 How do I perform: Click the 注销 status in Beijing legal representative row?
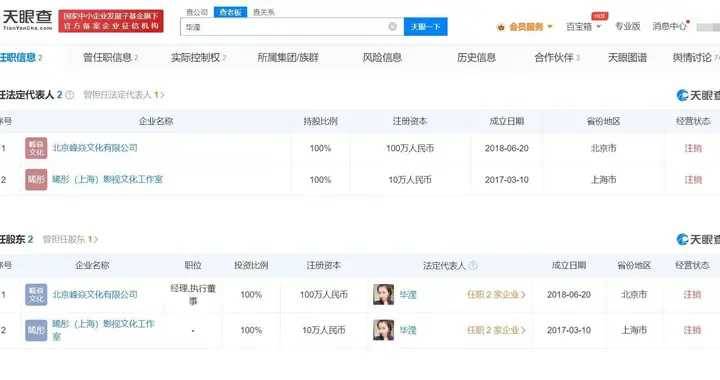[x=693, y=148]
